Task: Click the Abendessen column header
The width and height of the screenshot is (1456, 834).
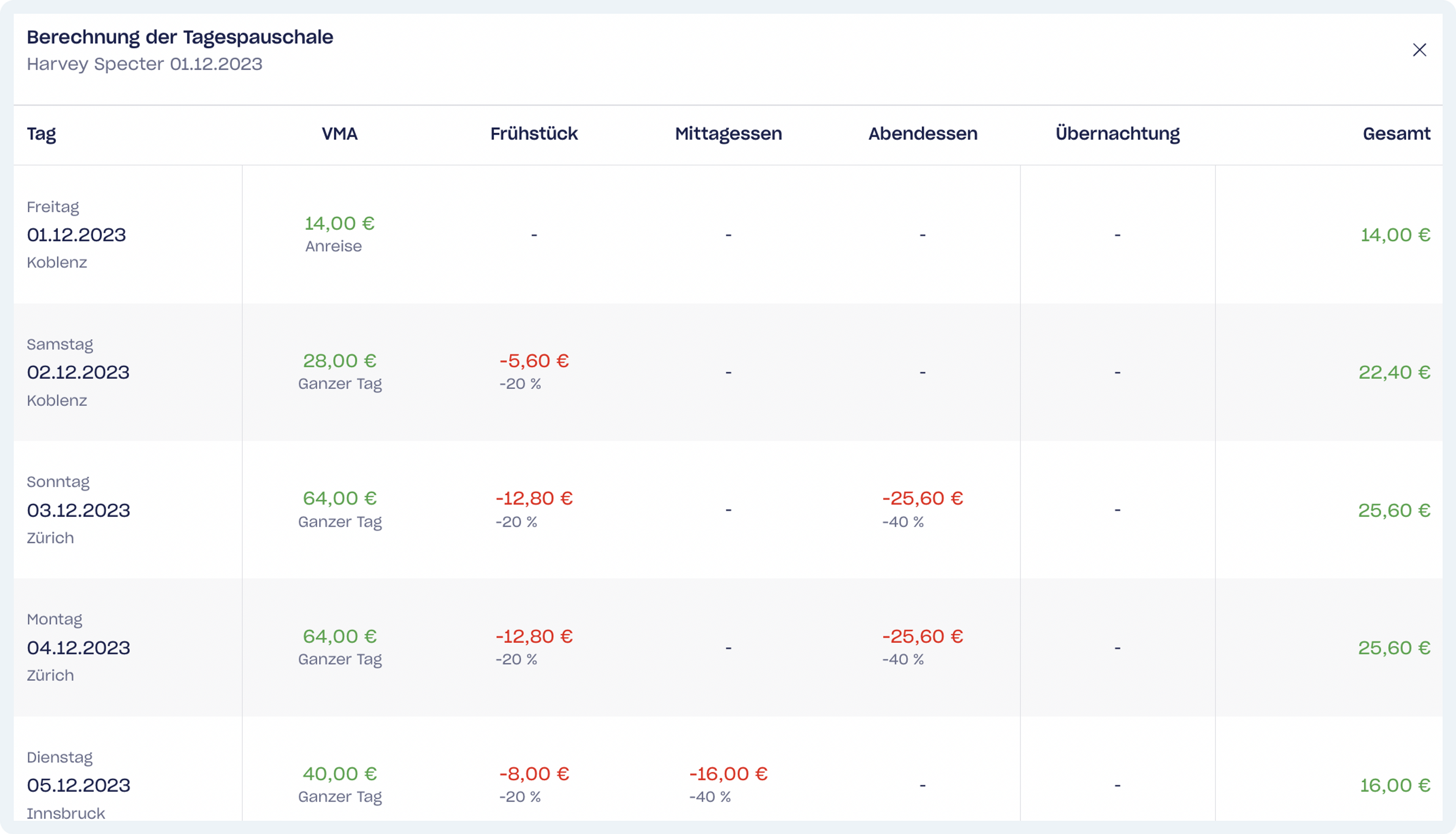Action: coord(922,134)
